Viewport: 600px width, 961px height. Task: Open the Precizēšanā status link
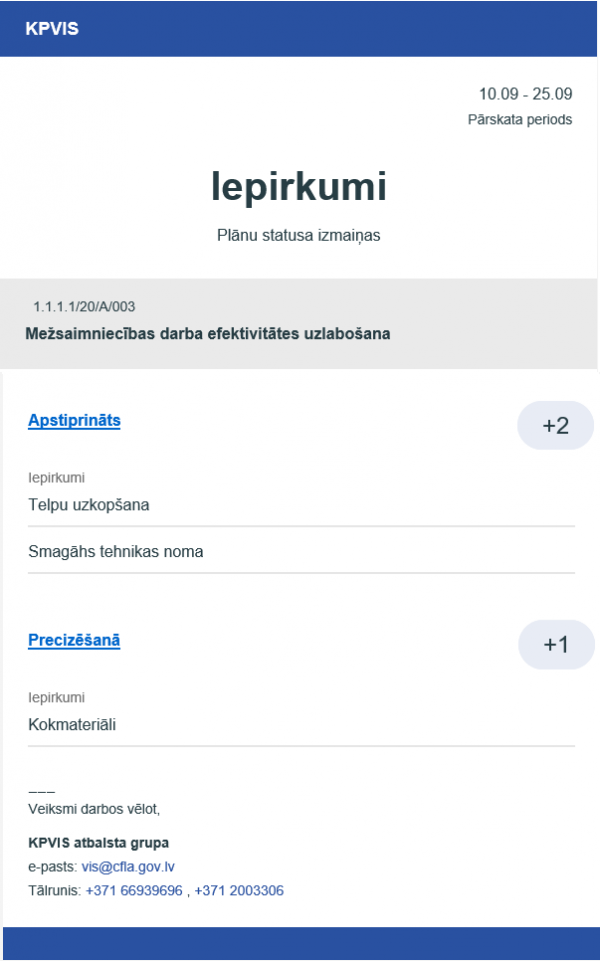tap(74, 640)
